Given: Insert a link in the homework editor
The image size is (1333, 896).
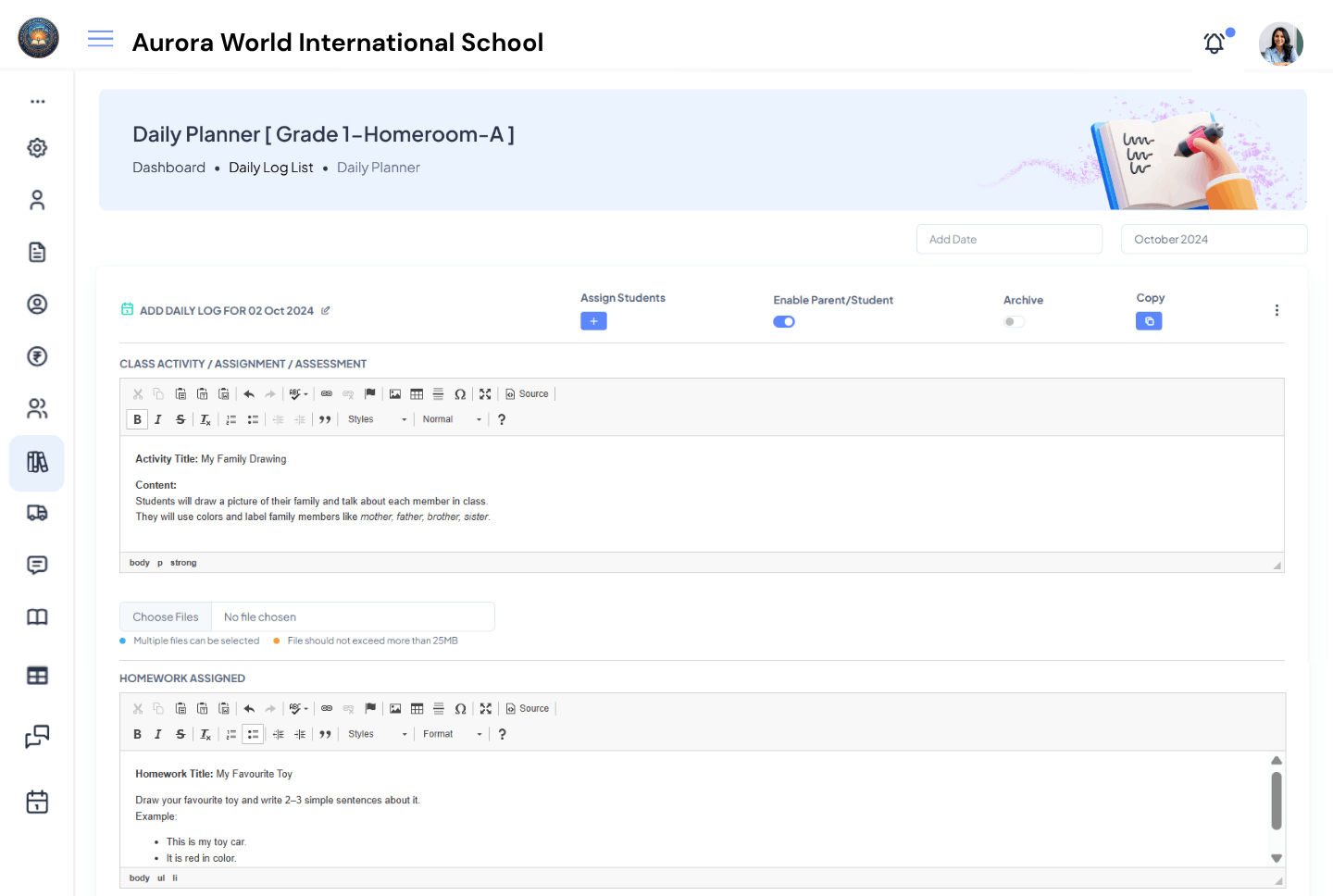Looking at the screenshot, I should tap(327, 708).
